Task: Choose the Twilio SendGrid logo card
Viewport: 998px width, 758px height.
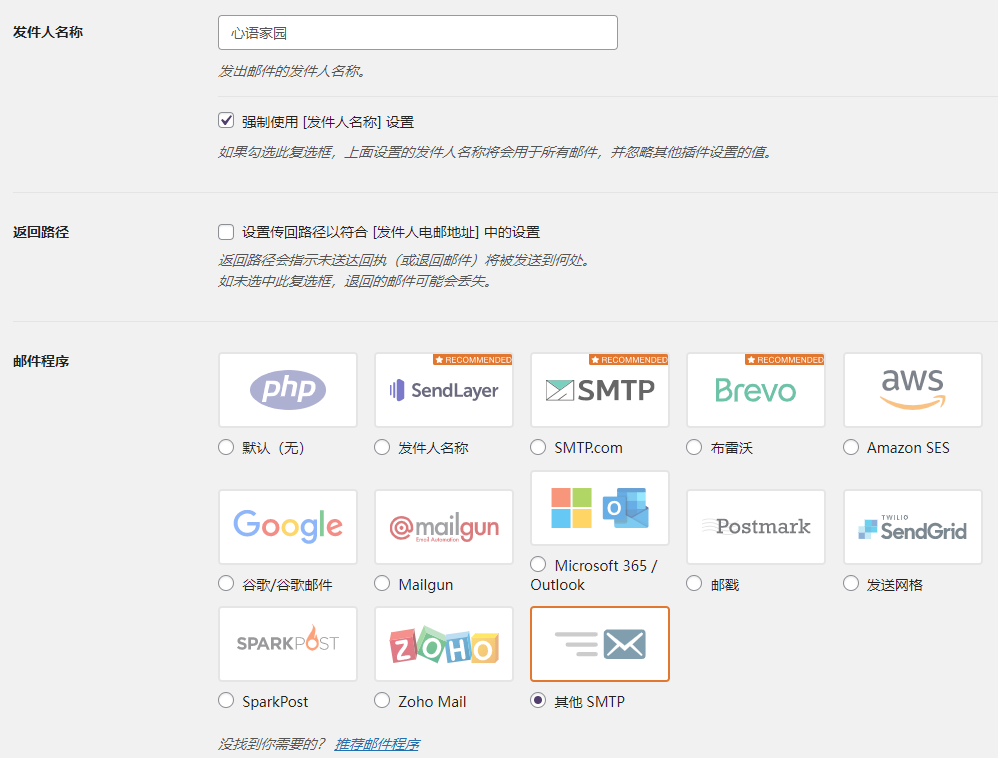Action: [x=913, y=527]
